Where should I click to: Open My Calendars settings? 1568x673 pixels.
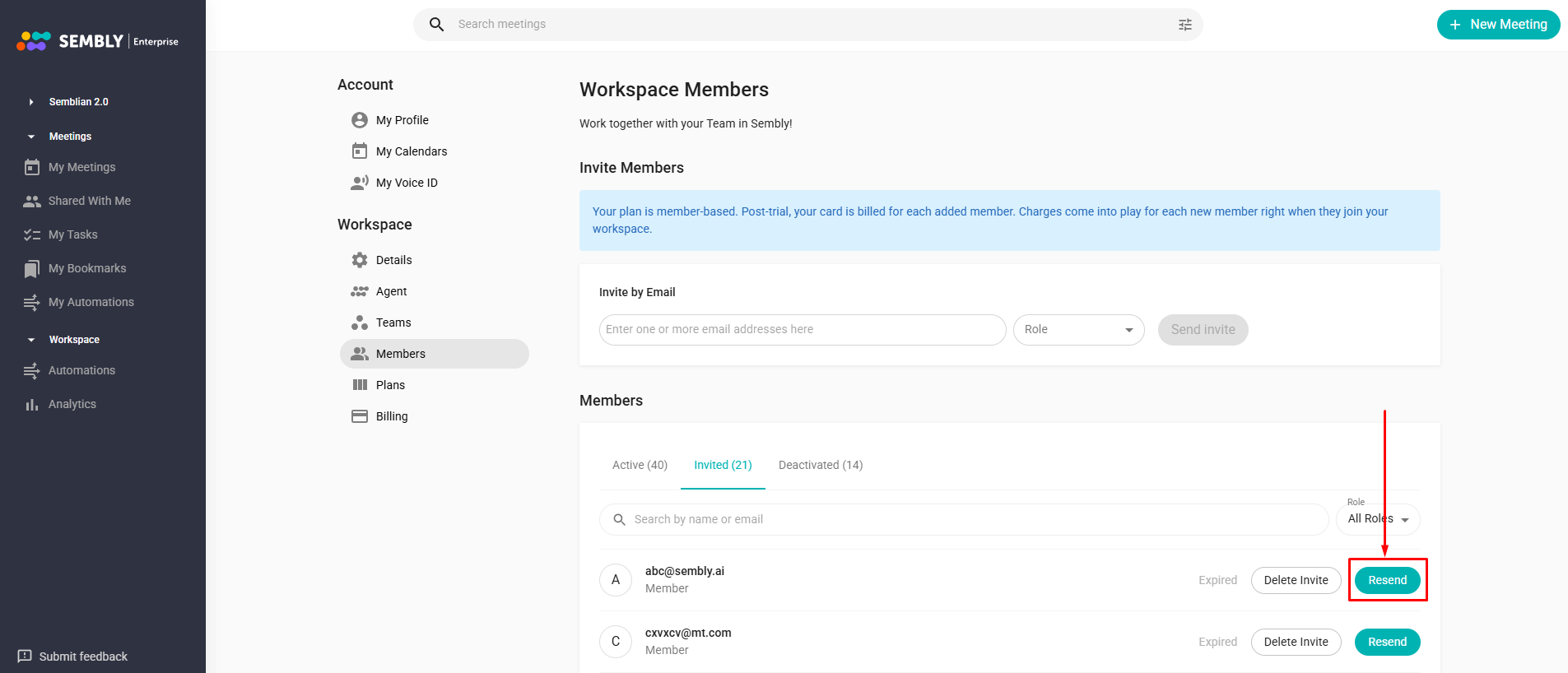[412, 151]
